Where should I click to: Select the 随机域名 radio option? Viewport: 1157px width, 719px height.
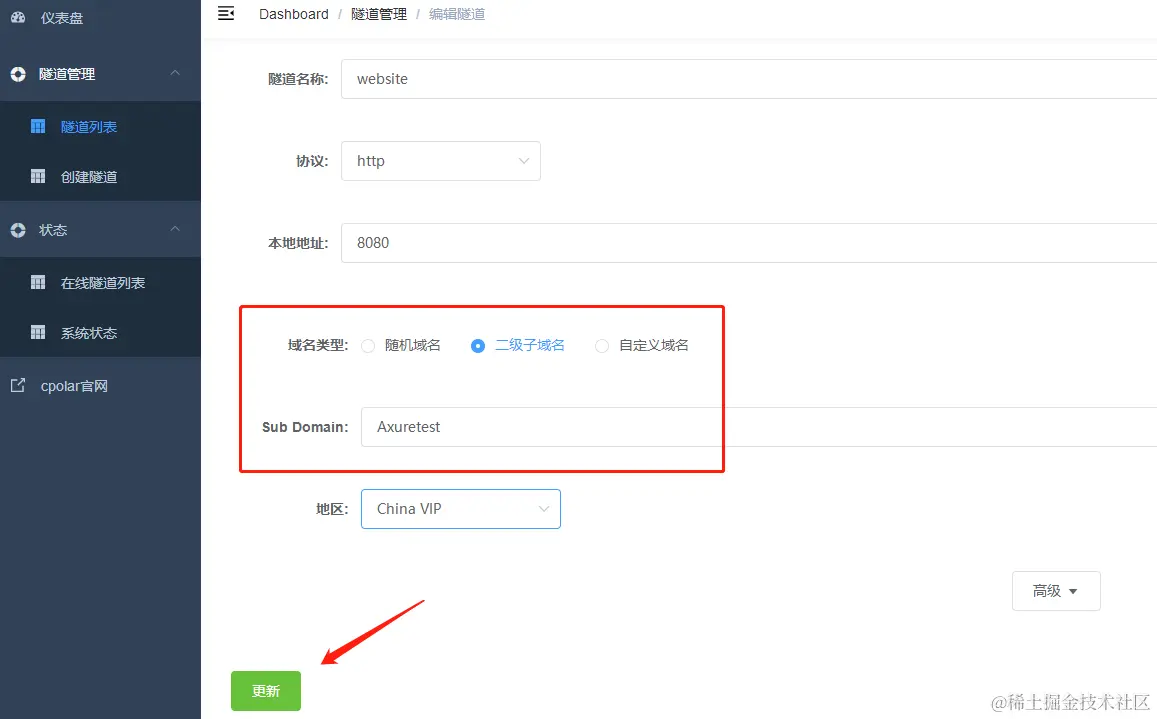click(367, 345)
